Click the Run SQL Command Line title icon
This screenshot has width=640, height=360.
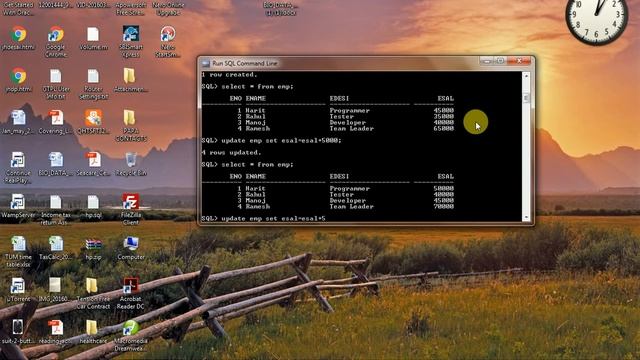(x=206, y=64)
